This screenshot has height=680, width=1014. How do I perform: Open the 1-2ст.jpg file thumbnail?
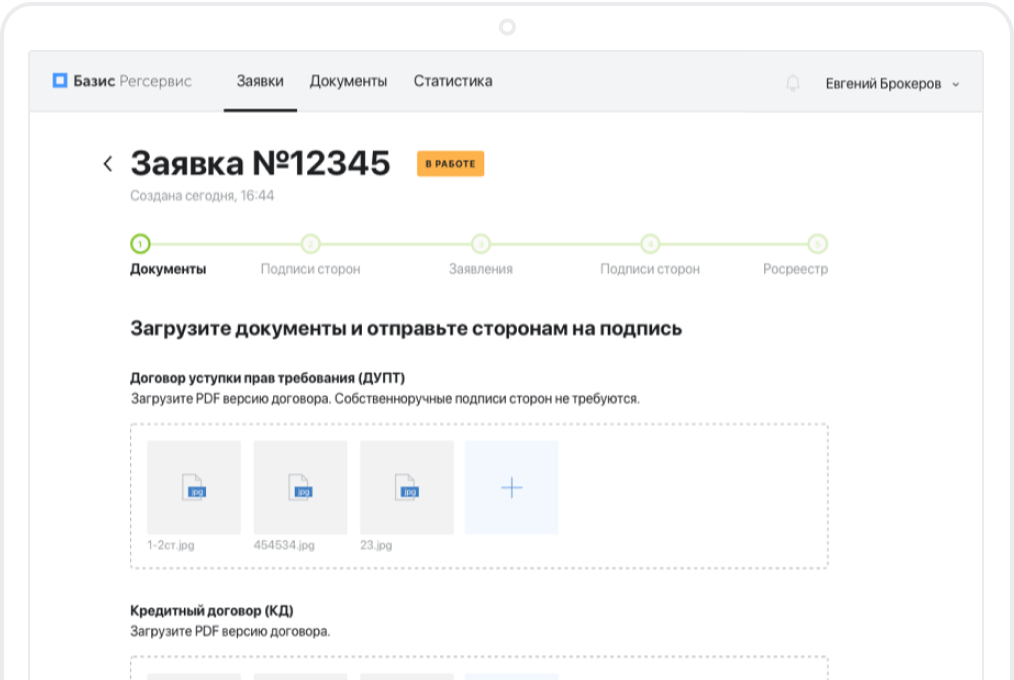[x=194, y=487]
